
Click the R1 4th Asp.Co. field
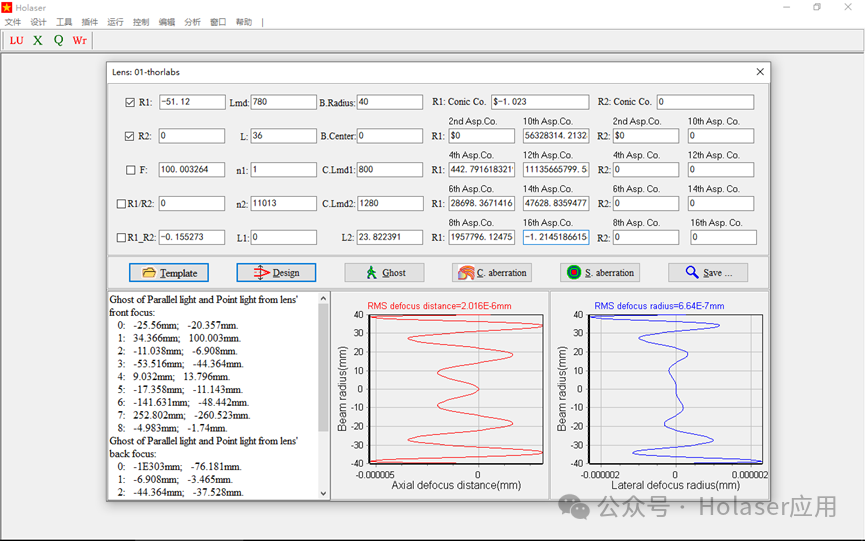482,170
